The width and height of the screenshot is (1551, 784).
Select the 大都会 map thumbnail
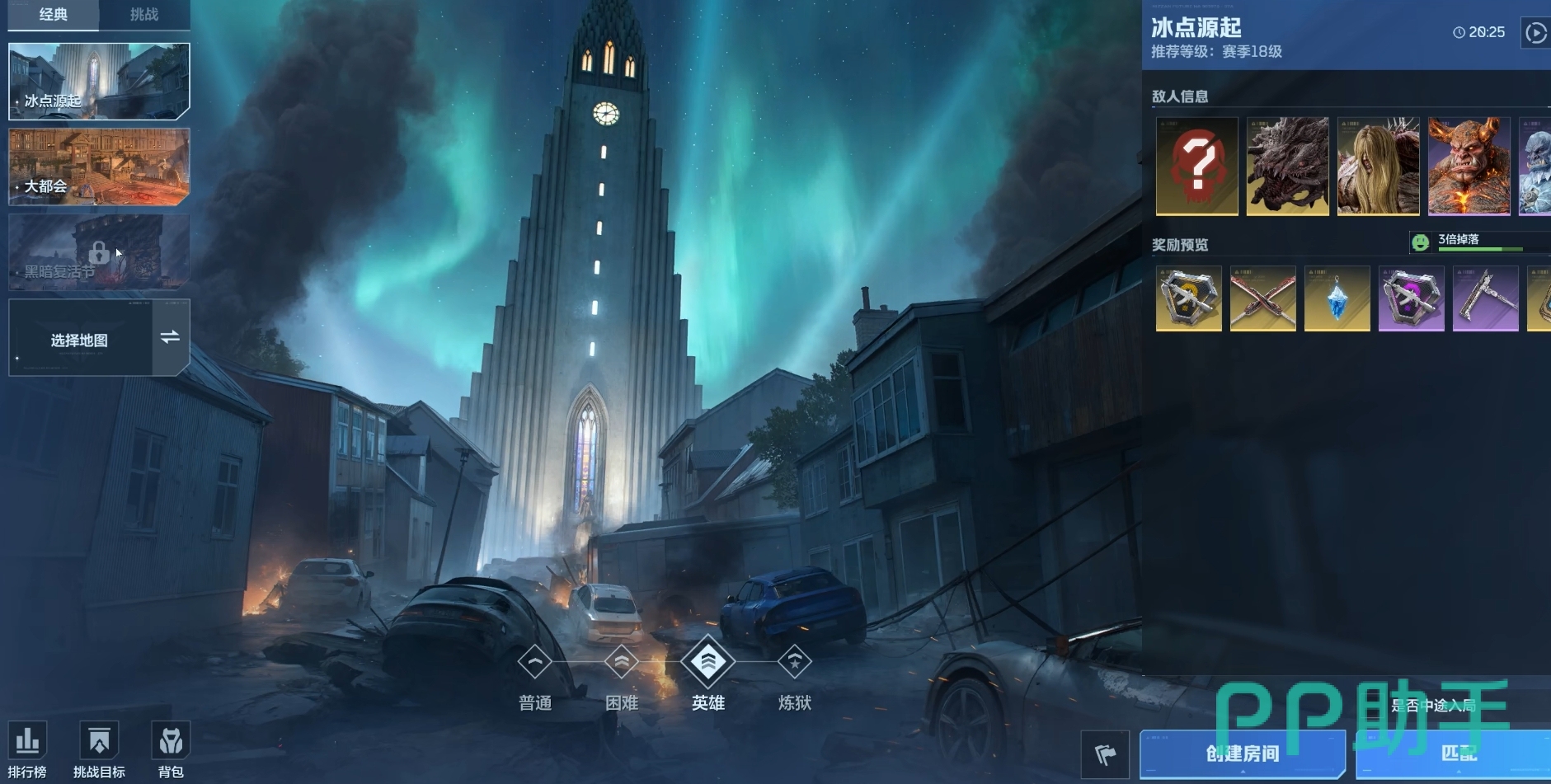(x=99, y=167)
